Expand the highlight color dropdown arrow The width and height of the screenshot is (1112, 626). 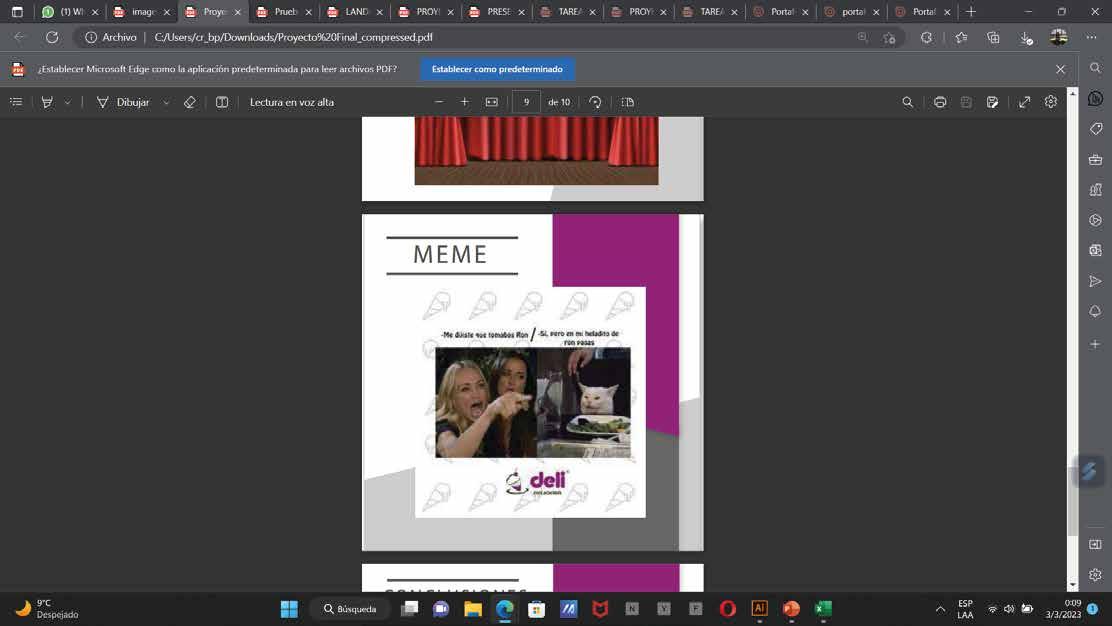(67, 102)
